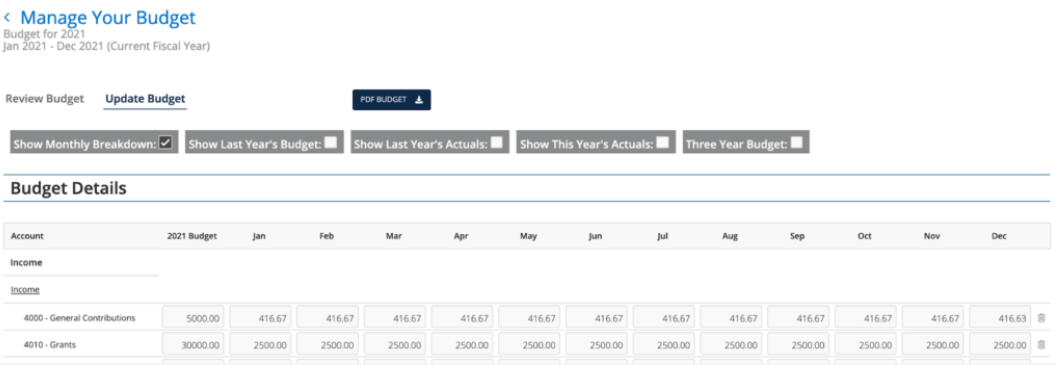The width and height of the screenshot is (1056, 365).
Task: Select the Update Budget tab
Action: 145,99
